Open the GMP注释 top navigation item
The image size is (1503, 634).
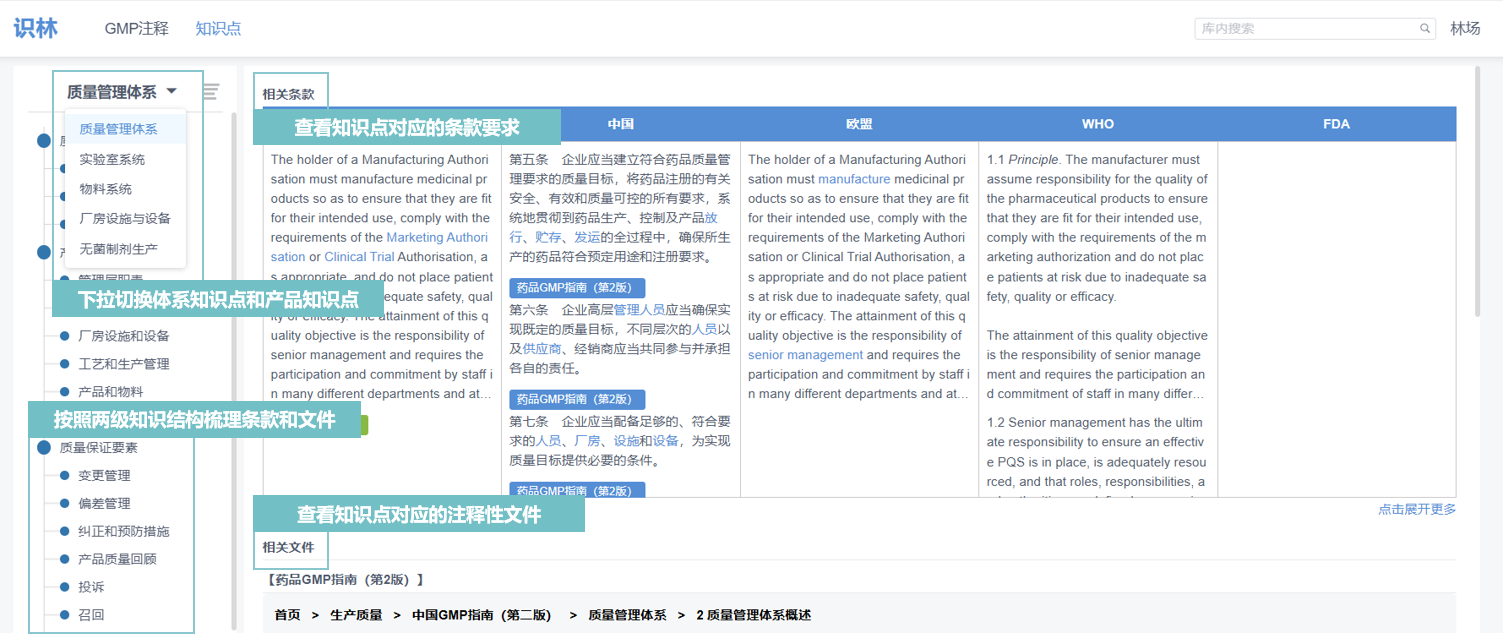click(x=136, y=29)
